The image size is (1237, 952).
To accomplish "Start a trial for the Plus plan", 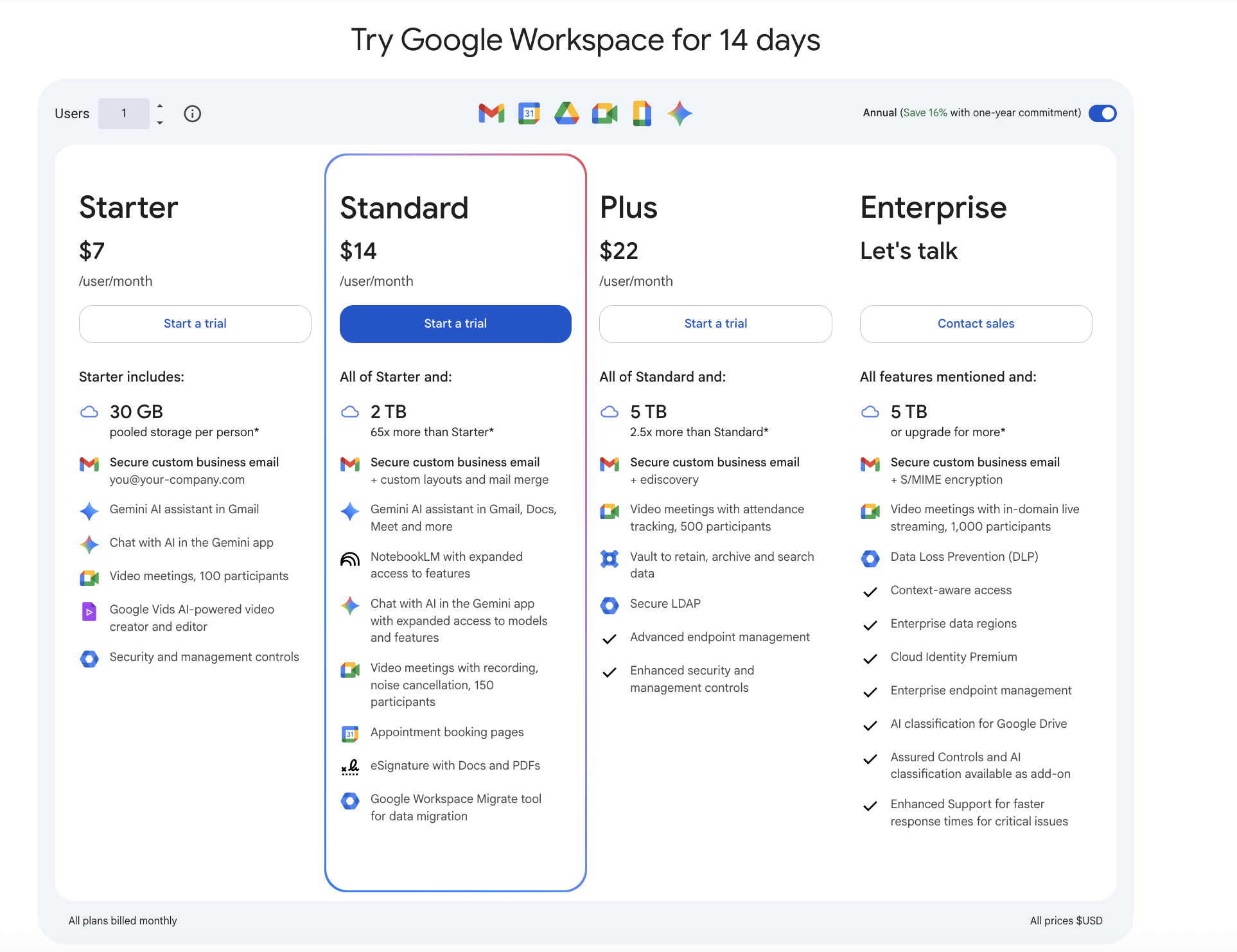I will click(715, 324).
